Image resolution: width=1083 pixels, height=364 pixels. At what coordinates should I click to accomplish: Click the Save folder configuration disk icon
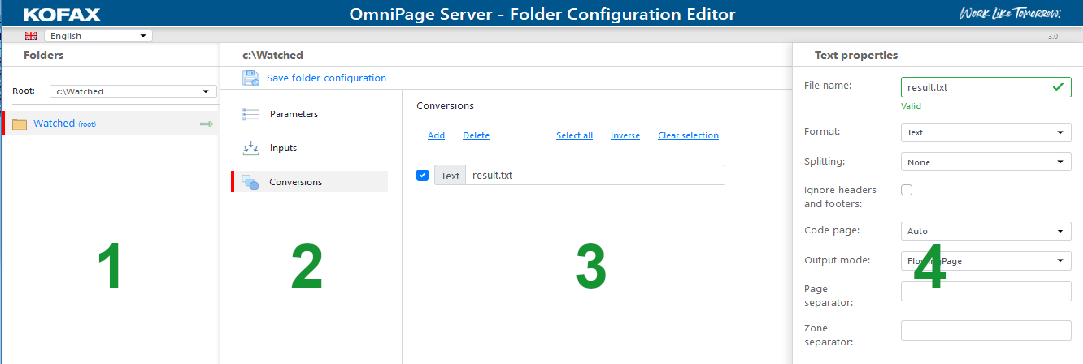point(250,78)
